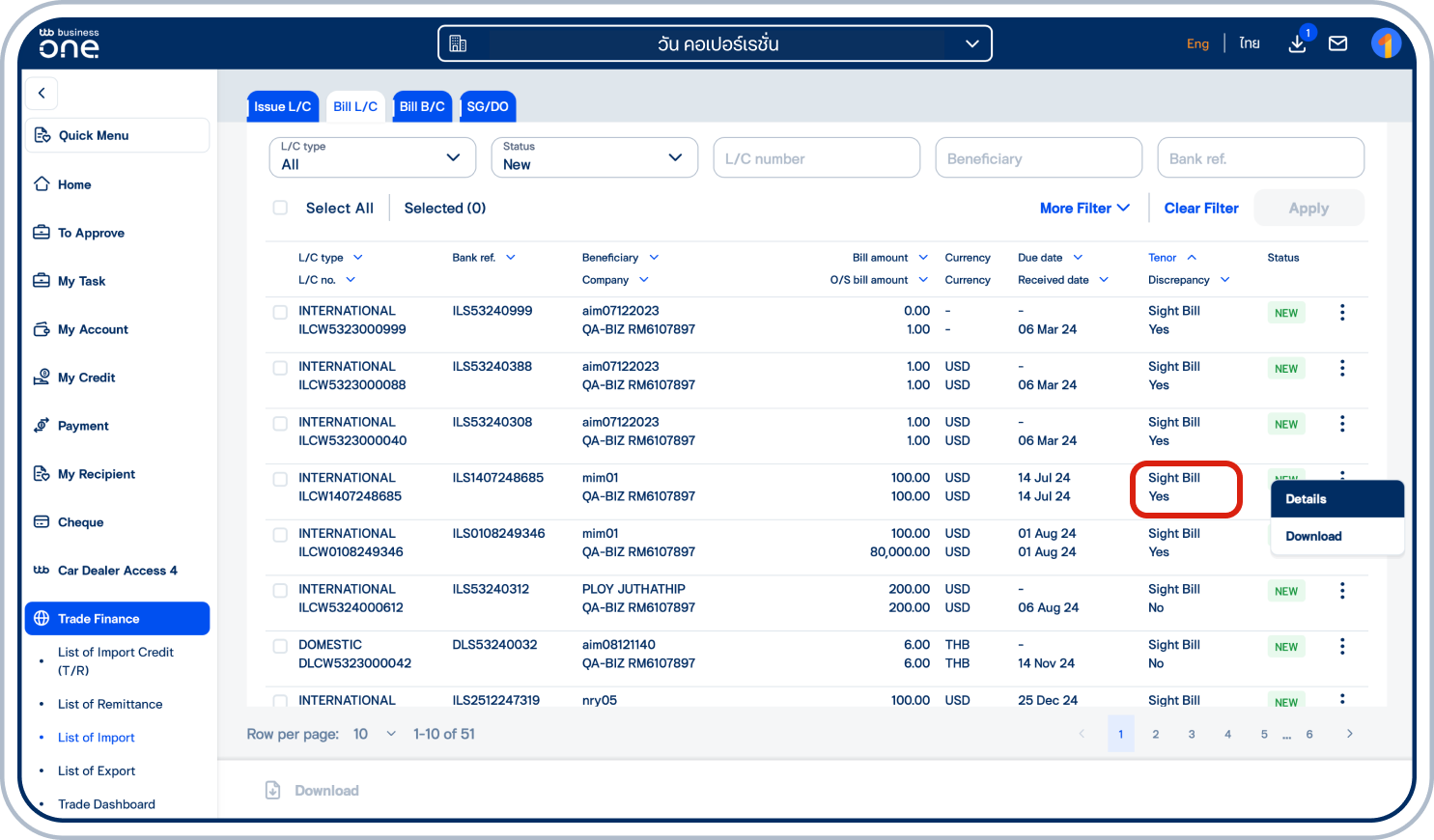Screen dimensions: 1434x840
Task: Switch to the Issue L/C tab
Action: point(282,106)
